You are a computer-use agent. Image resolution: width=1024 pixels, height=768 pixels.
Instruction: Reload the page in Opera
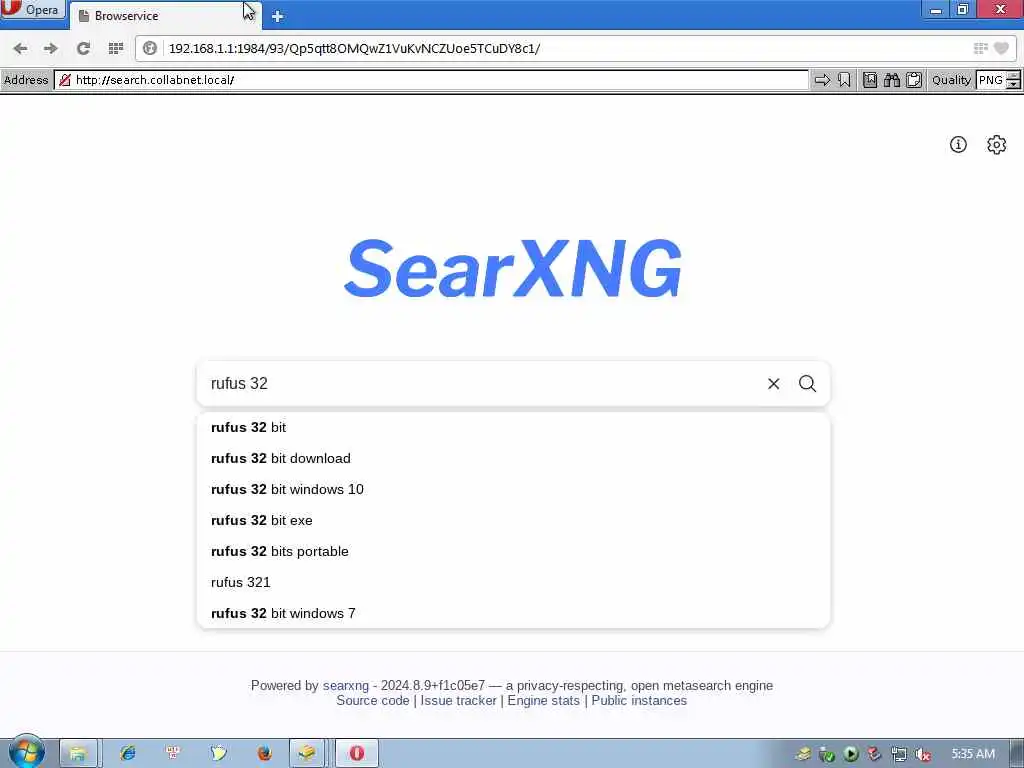pyautogui.click(x=83, y=48)
